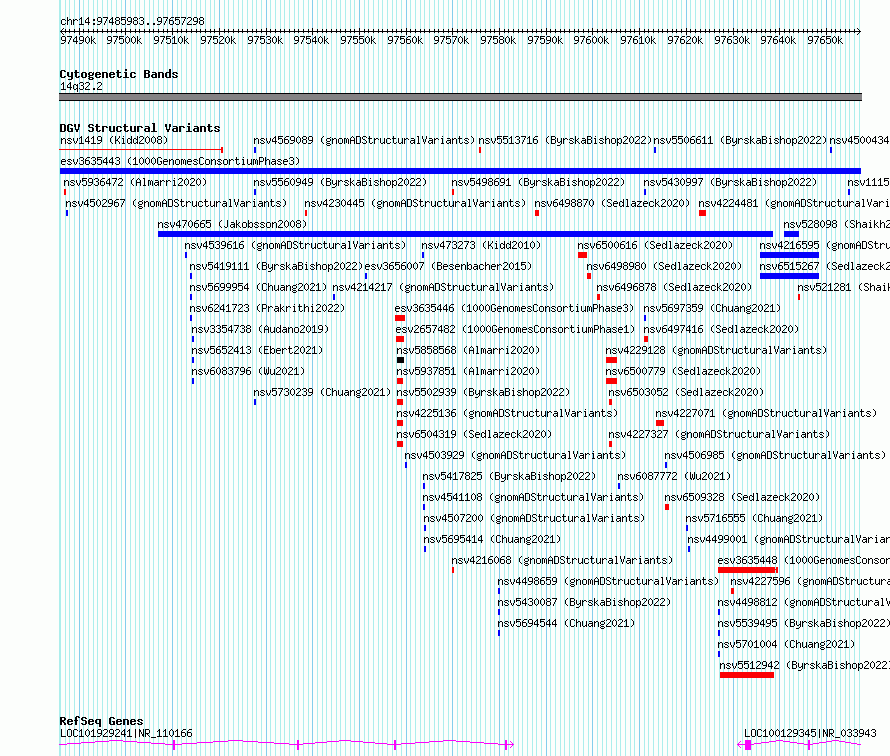Click nsv4225136 gnomAD variant label
Screen dimensions: 890x756
pos(507,413)
